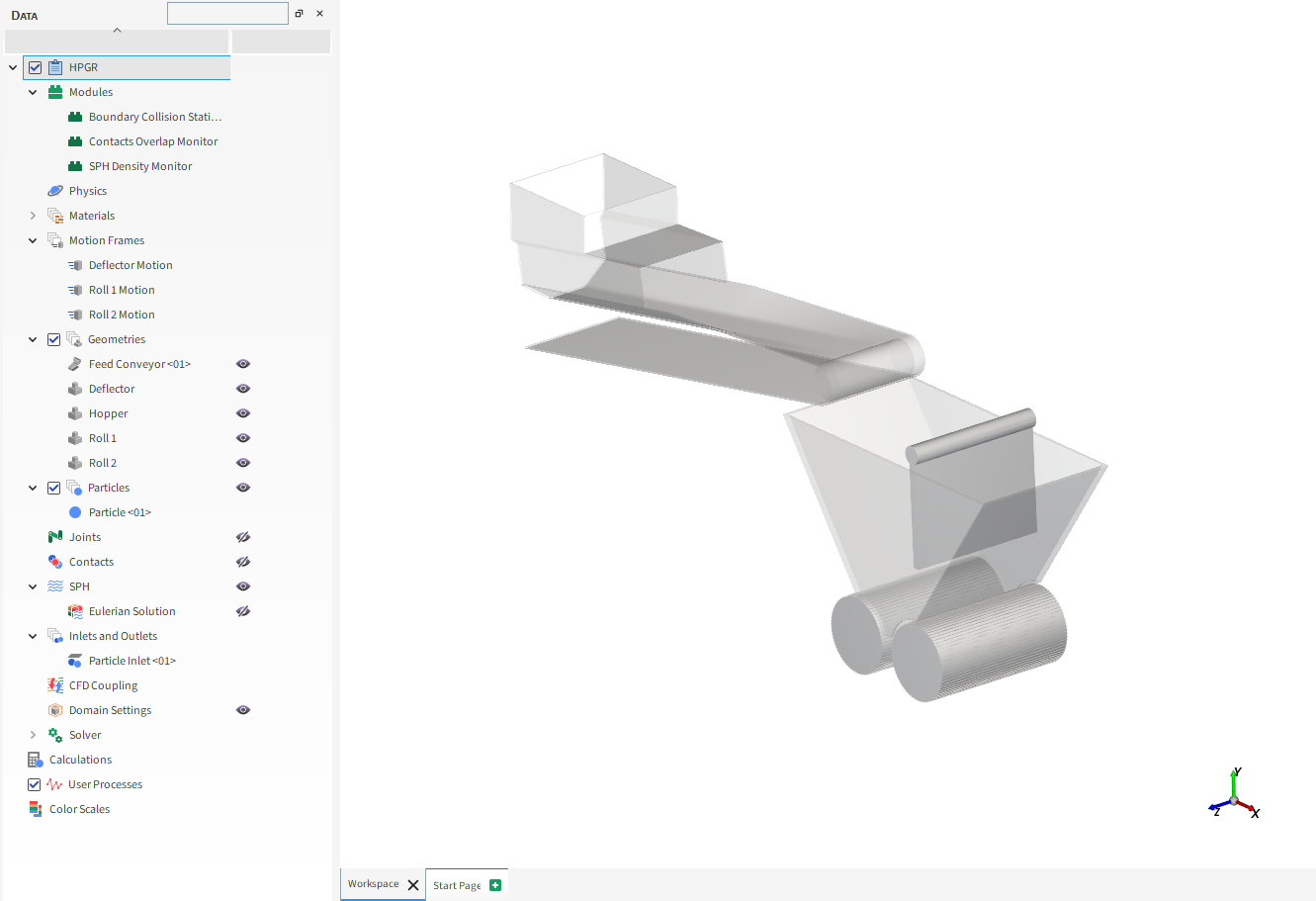The height and width of the screenshot is (901, 1316).
Task: Click the Data panel search field
Action: click(x=227, y=13)
